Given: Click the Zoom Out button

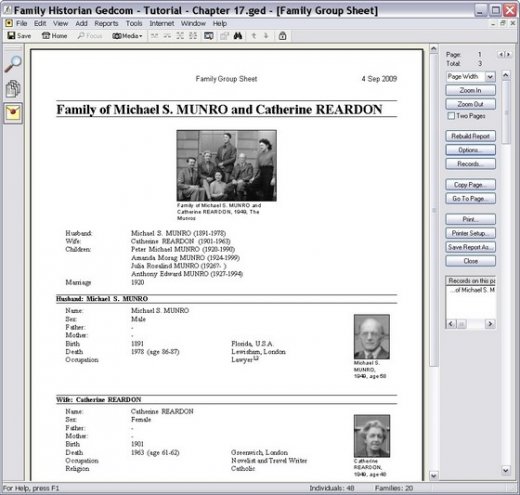Looking at the screenshot, I should (x=470, y=104).
